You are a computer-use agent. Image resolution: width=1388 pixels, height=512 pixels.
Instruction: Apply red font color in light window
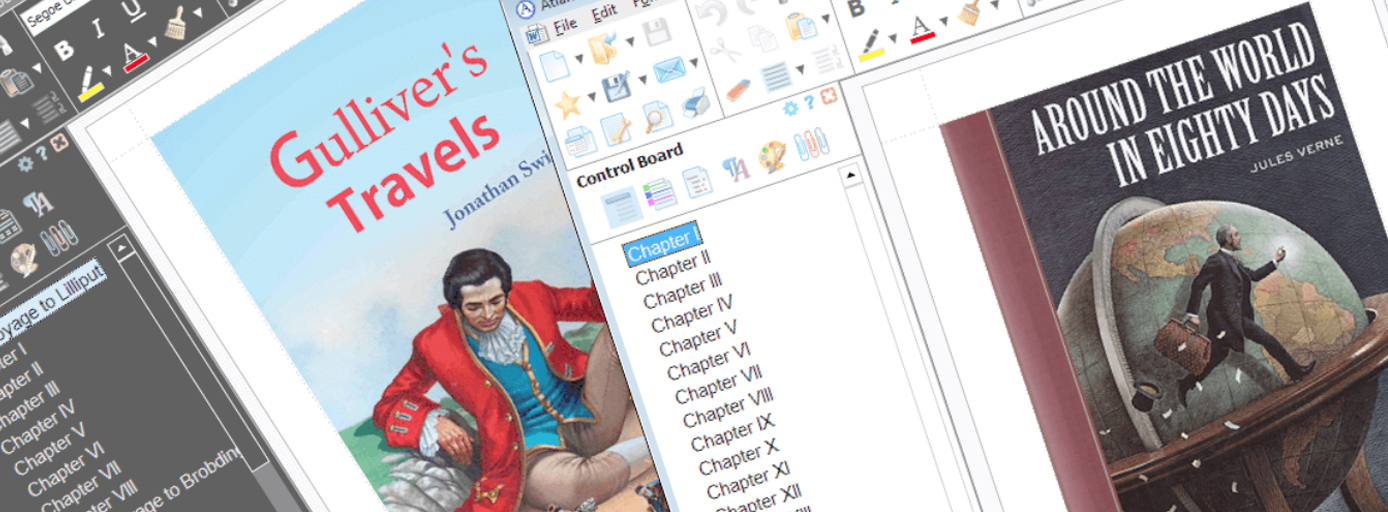[x=921, y=29]
